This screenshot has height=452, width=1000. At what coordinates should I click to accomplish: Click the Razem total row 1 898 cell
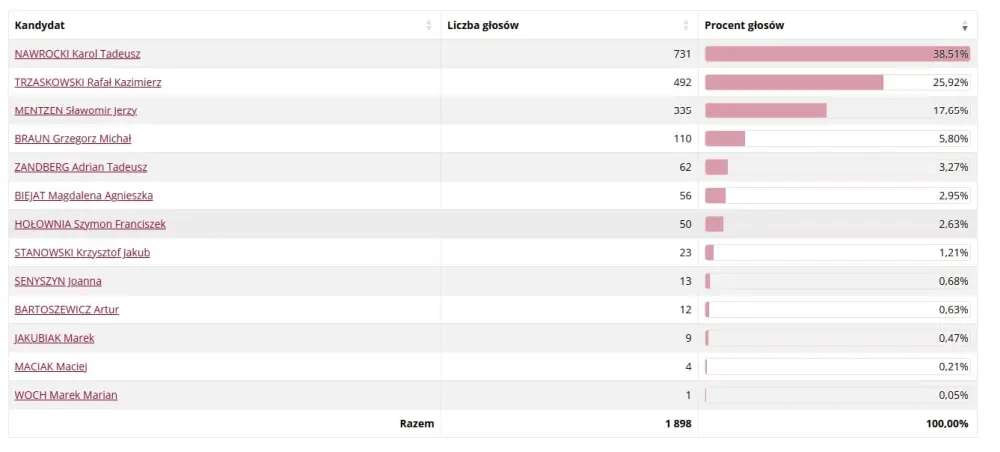(678, 423)
